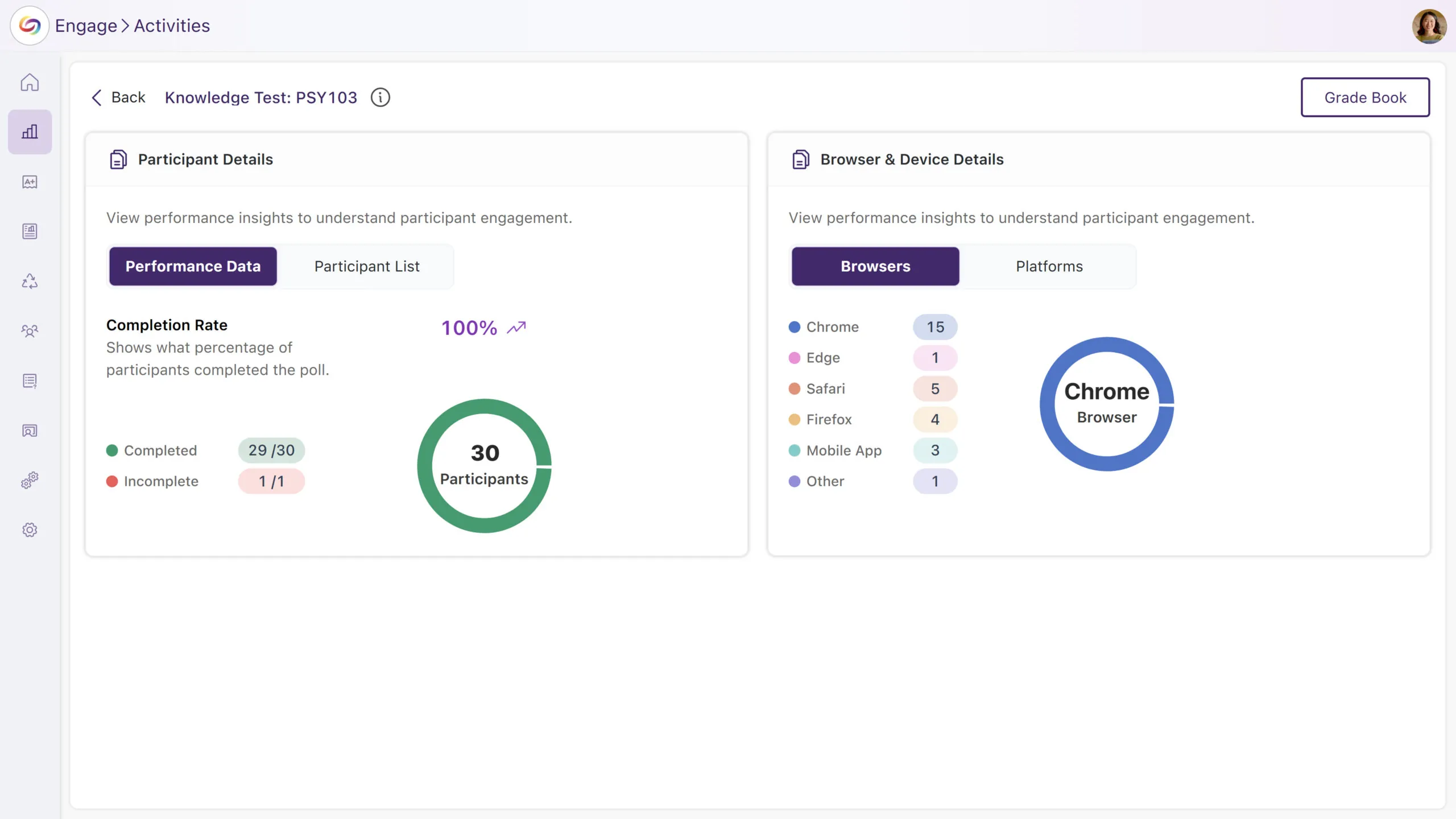Switch to the Platforms tab
Image resolution: width=1456 pixels, height=819 pixels.
1049,266
